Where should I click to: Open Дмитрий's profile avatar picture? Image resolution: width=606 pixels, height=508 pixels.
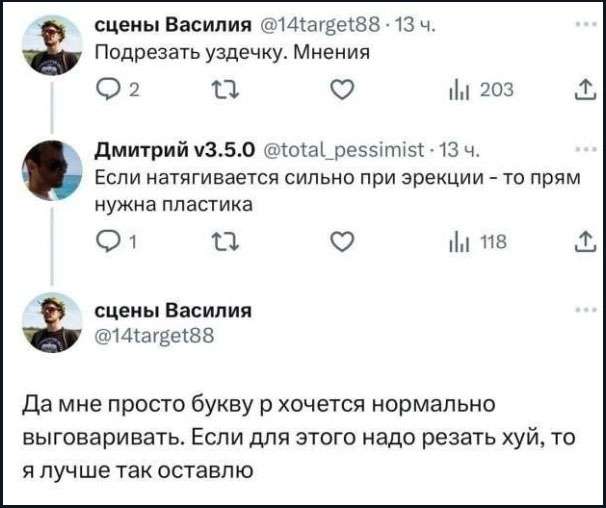pyautogui.click(x=47, y=167)
